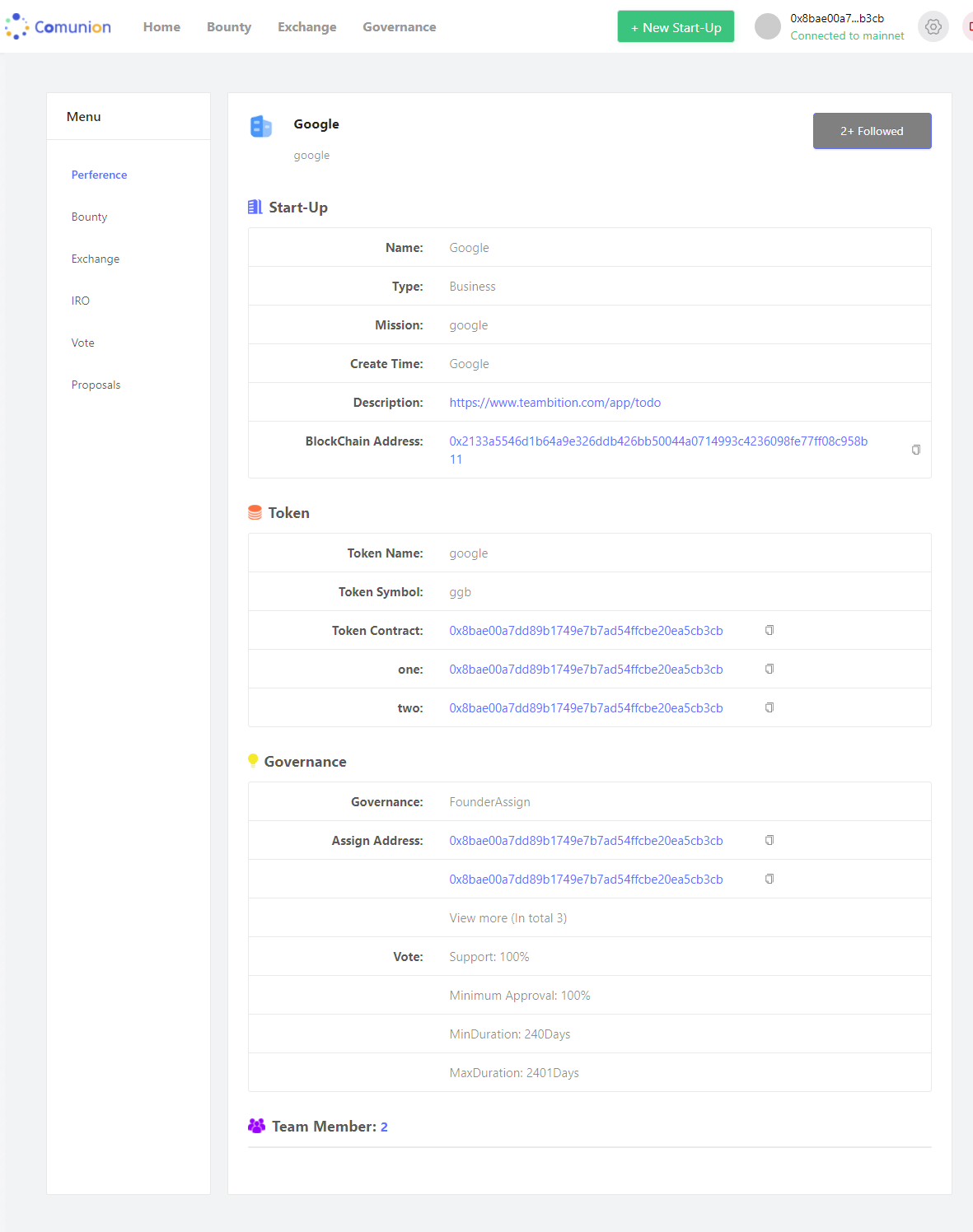Select wallet address 0x8bae00a7...b3cb
The height and width of the screenshot is (1232, 973).
[837, 18]
